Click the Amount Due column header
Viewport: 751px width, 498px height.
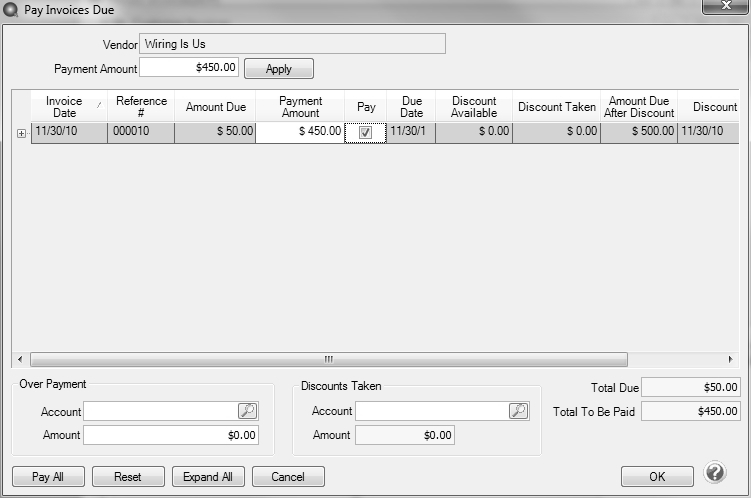tap(215, 107)
